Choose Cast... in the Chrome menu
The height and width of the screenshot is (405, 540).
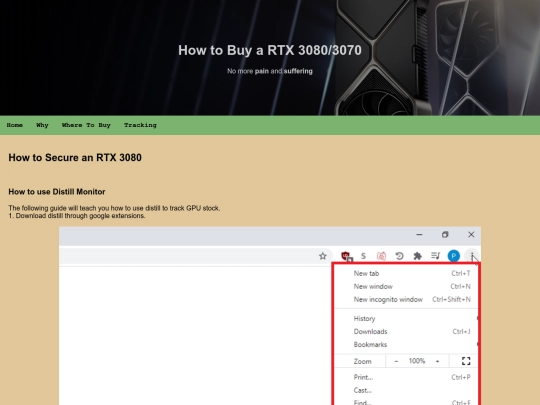point(407,391)
